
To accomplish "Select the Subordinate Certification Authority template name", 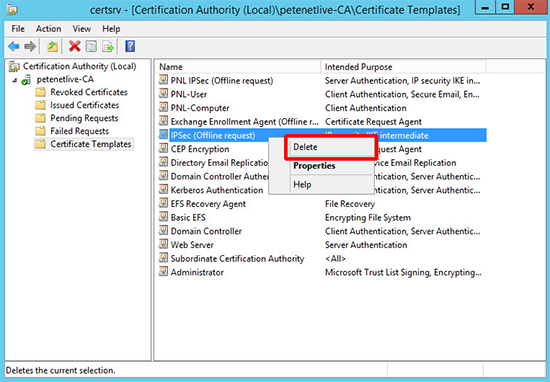I will pyautogui.click(x=237, y=258).
